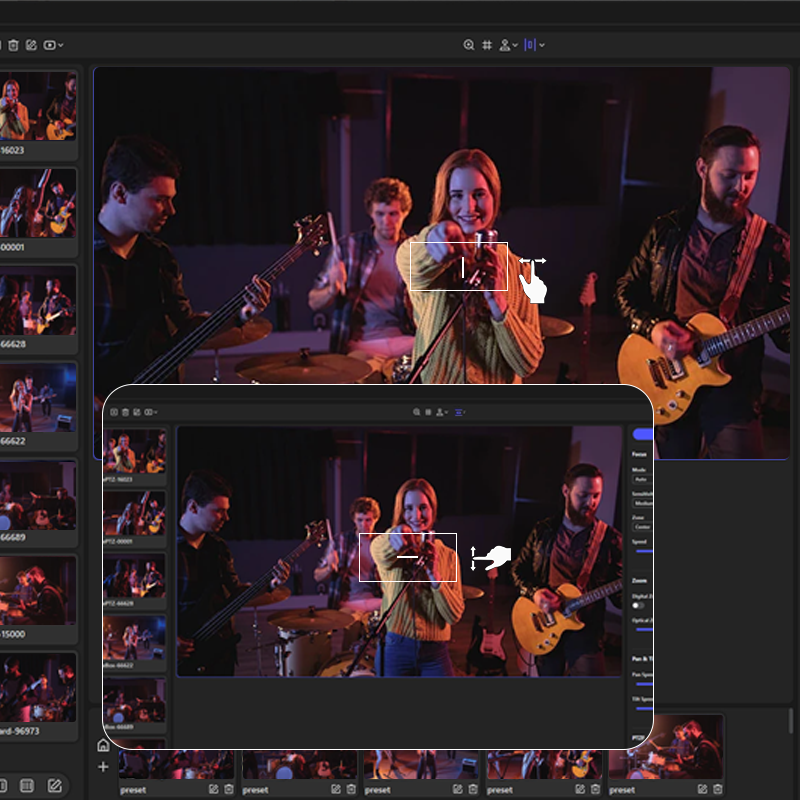Viewport: 800px width, 800px height.
Task: Open the Focus Mode 'Auto' dropdown in the inset panel
Action: [x=641, y=479]
